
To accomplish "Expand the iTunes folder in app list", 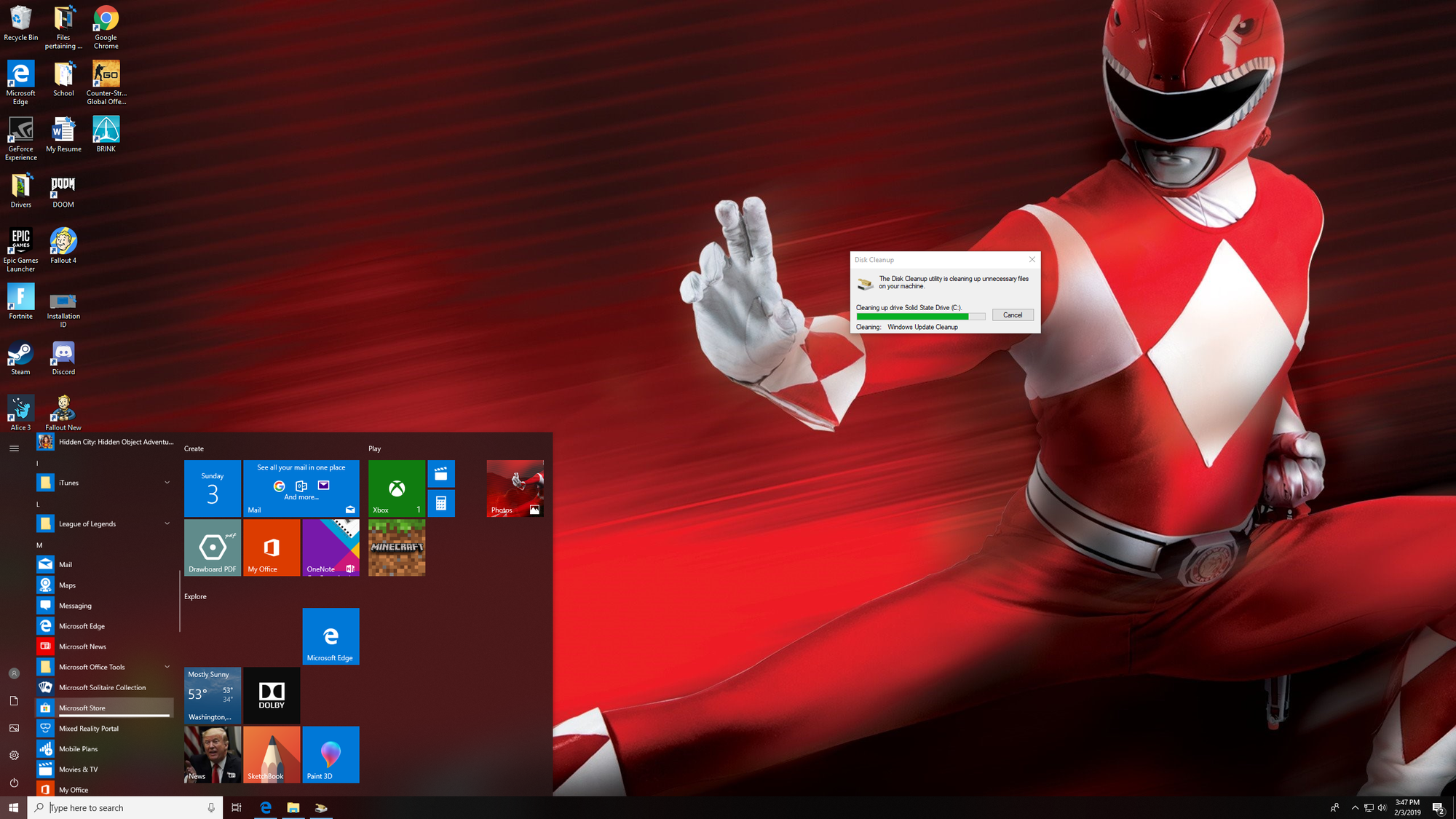I will pyautogui.click(x=105, y=483).
